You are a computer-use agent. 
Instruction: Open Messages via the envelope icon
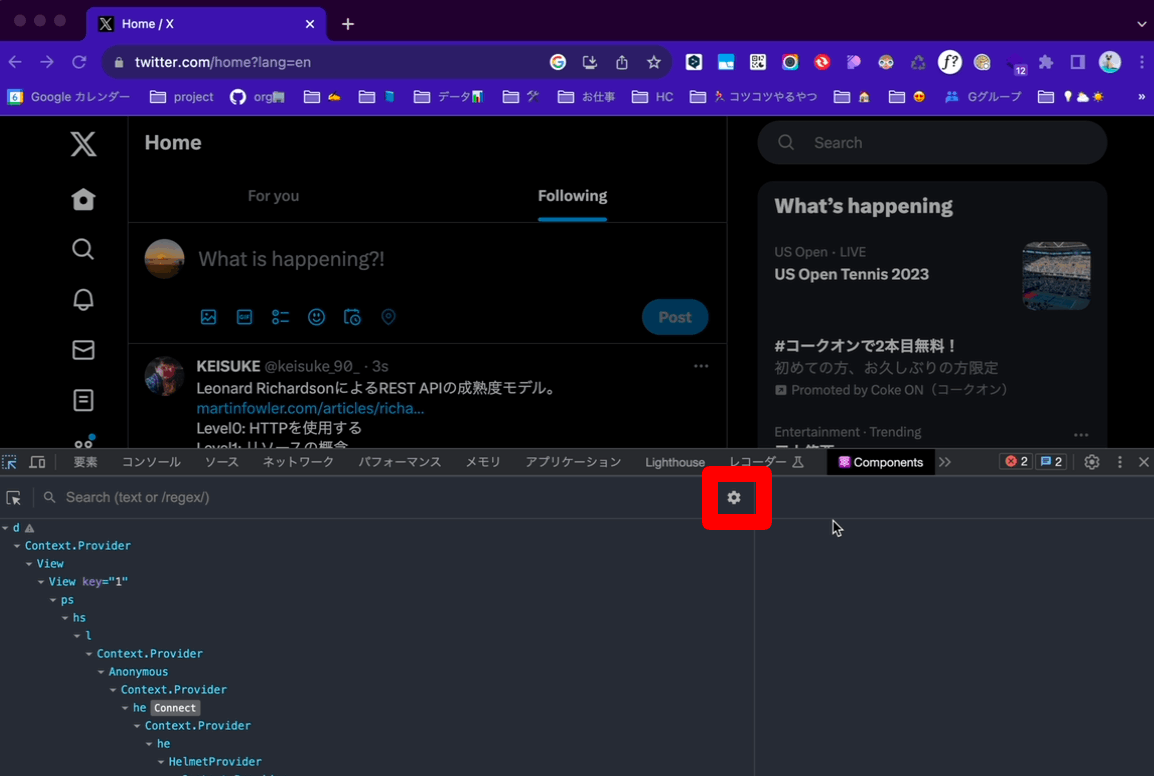pos(83,350)
